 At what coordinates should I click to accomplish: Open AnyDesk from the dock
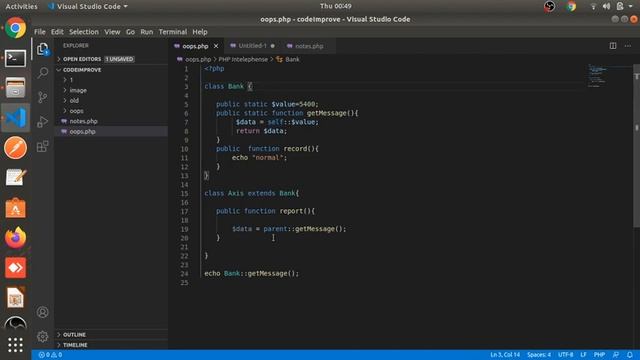16,268
